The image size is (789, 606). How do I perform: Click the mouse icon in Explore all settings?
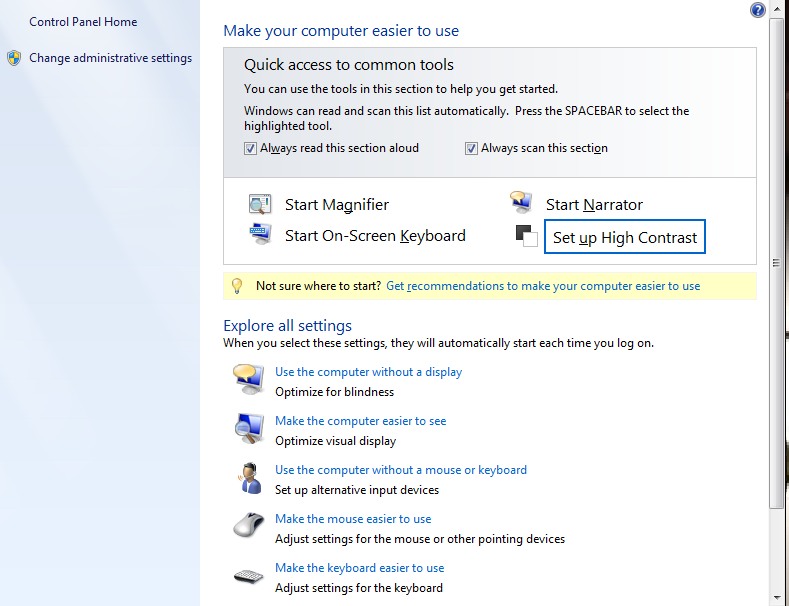tap(248, 526)
